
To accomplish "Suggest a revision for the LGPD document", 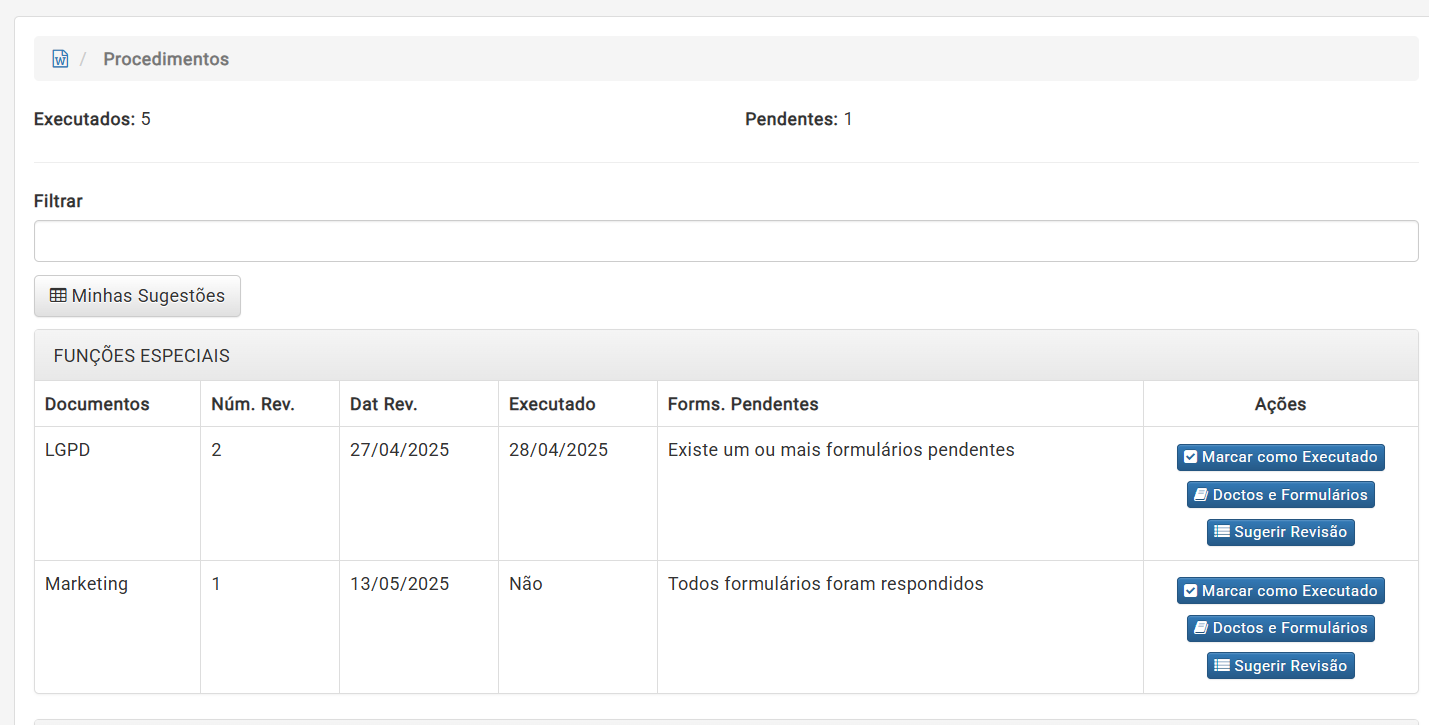I will tap(1280, 531).
